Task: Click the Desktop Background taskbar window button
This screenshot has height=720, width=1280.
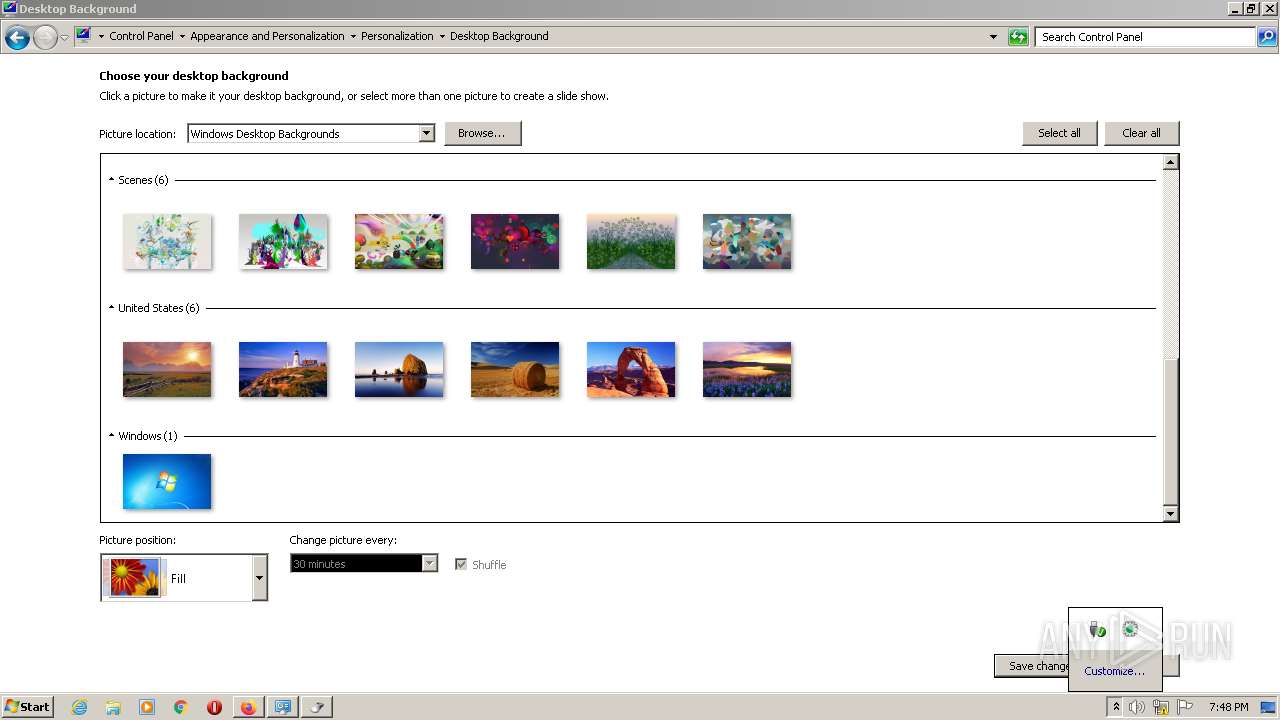Action: pos(283,707)
